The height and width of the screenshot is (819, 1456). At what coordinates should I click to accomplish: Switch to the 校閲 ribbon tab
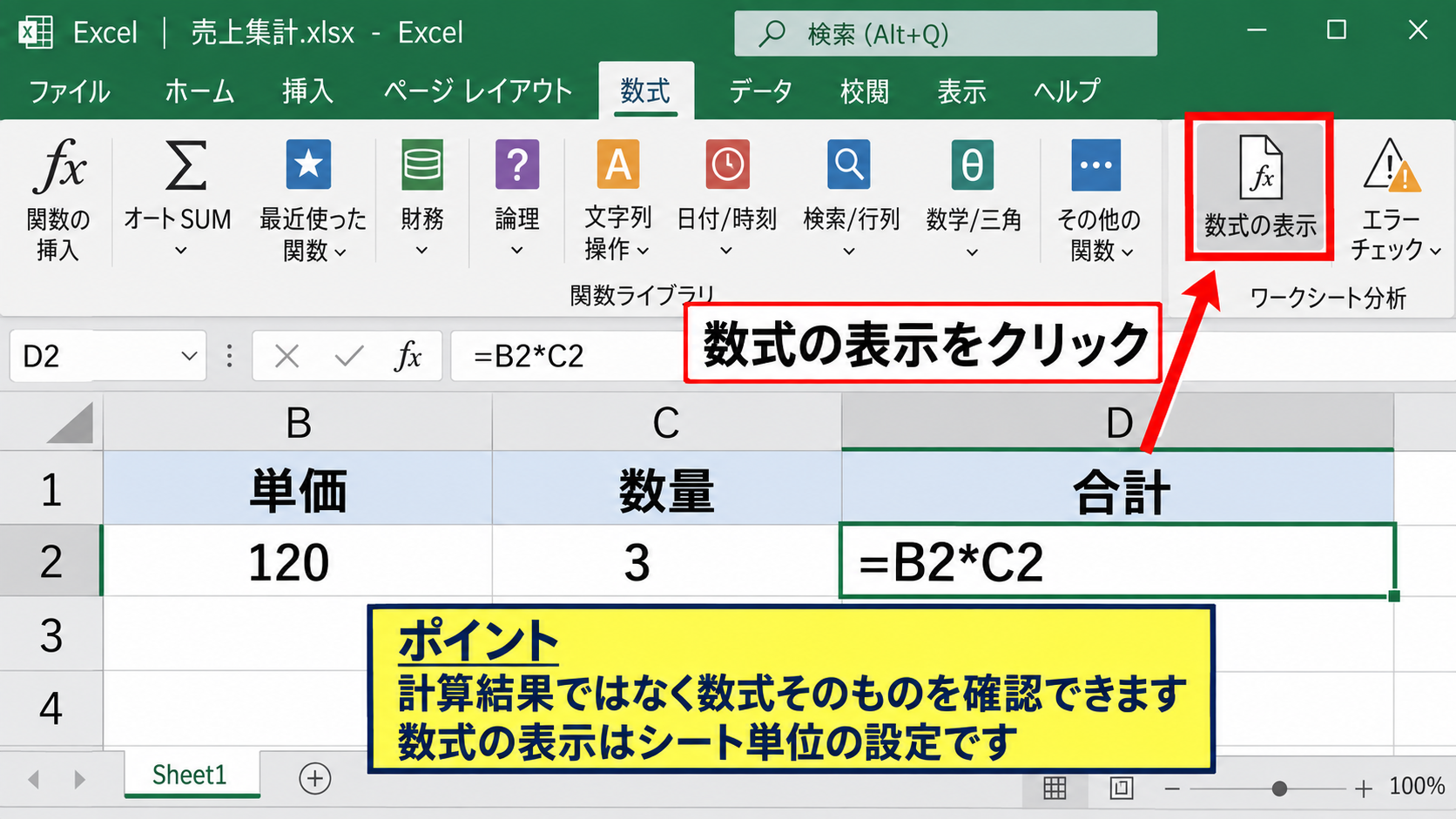(865, 91)
